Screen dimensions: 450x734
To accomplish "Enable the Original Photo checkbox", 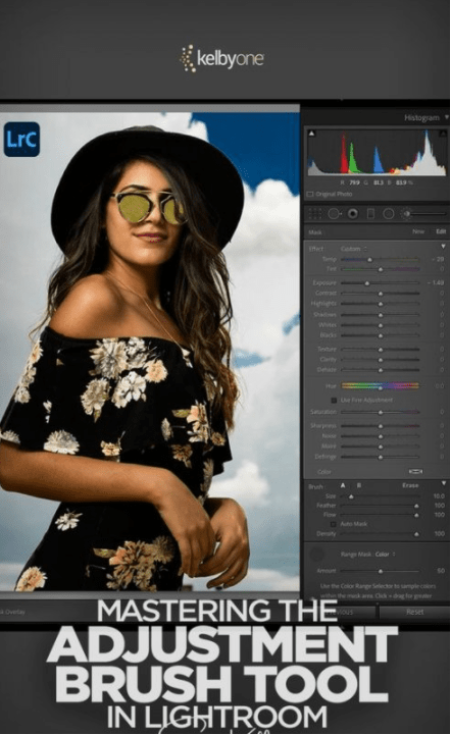I will pos(310,194).
